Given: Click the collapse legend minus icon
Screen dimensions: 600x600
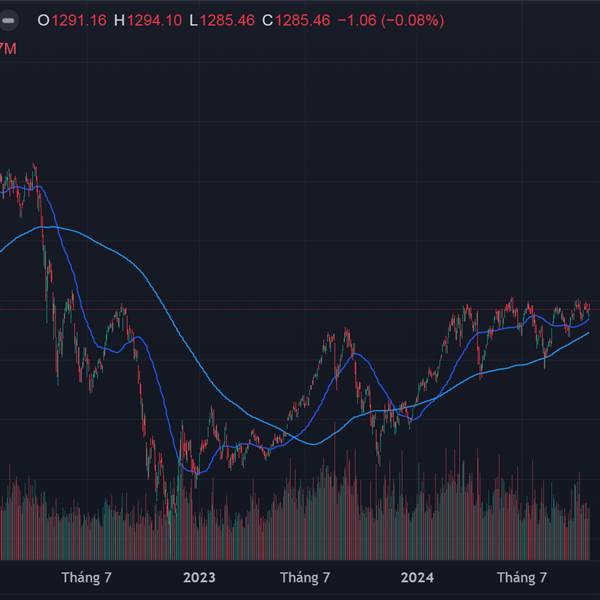Looking at the screenshot, I should [x=8, y=20].
